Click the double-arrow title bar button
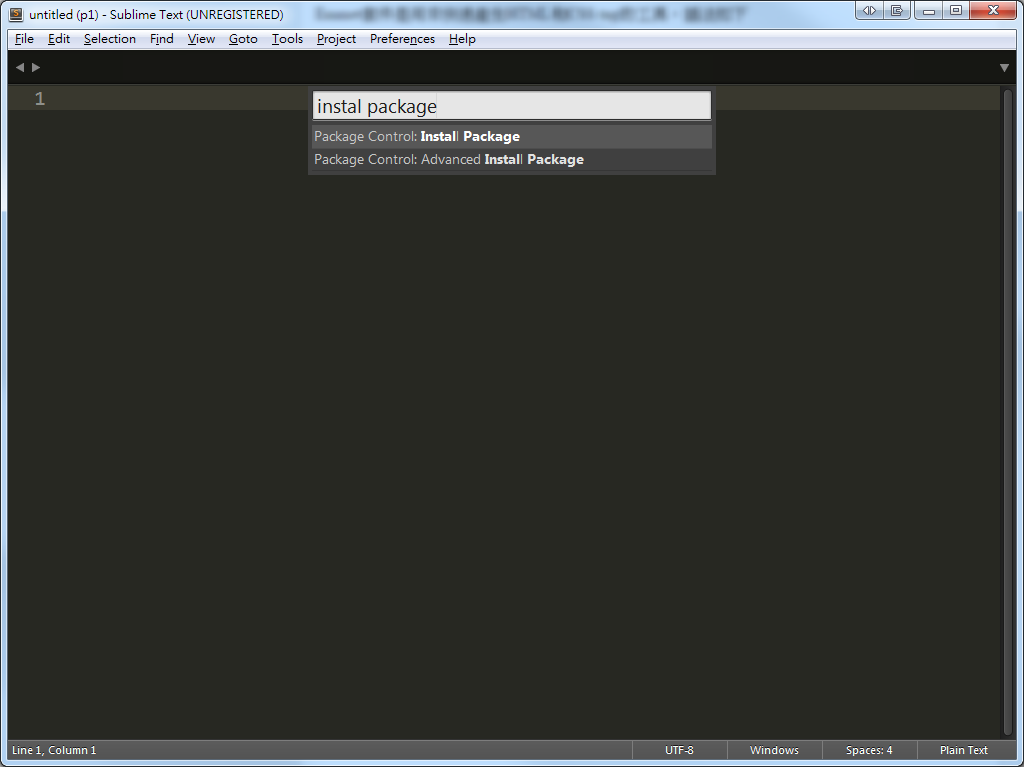The image size is (1024, 767). click(869, 10)
